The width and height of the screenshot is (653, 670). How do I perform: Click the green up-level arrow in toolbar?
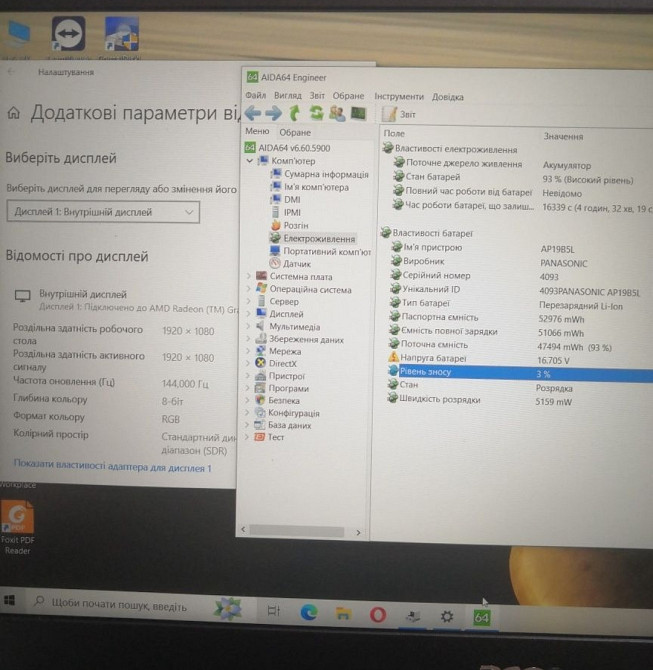[x=295, y=113]
